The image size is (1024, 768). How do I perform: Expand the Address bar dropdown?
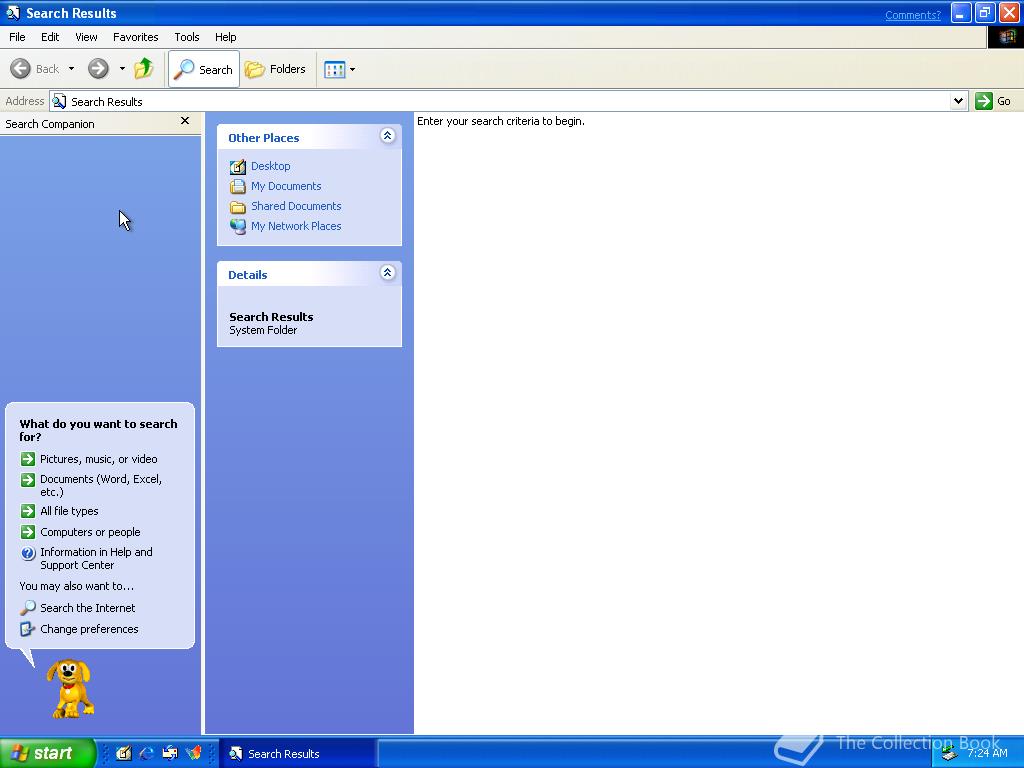pos(958,101)
